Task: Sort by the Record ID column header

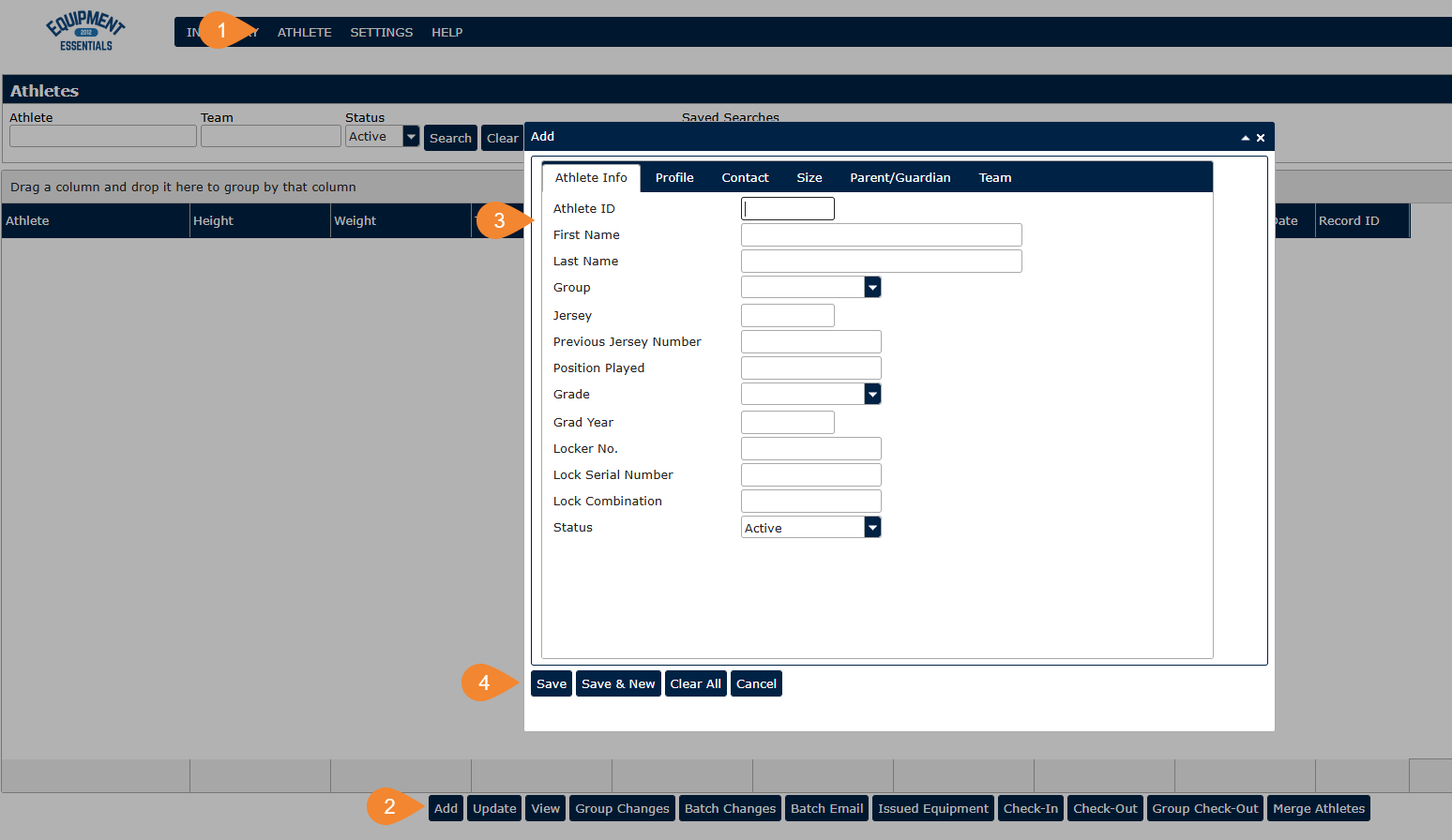Action: [1362, 220]
